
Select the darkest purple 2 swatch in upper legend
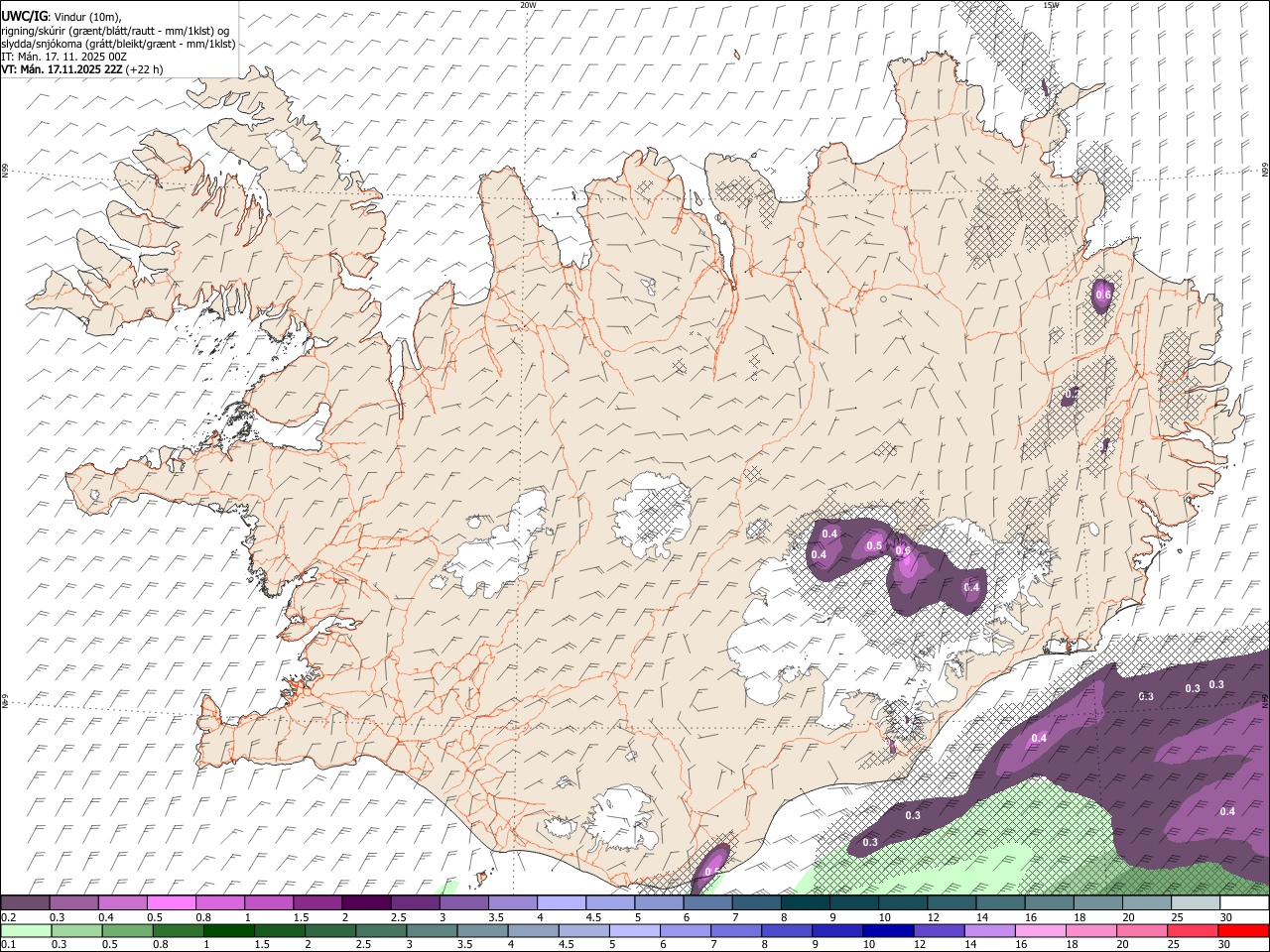point(366,902)
